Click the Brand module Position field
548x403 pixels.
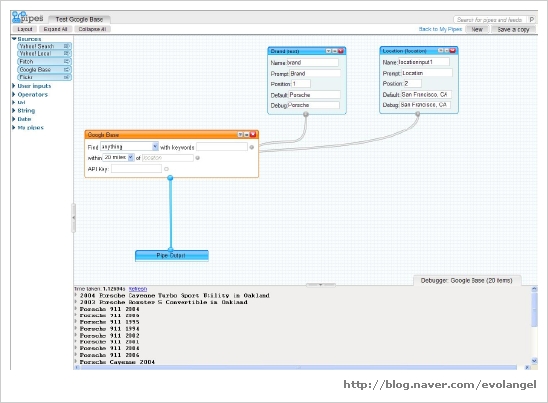point(300,84)
